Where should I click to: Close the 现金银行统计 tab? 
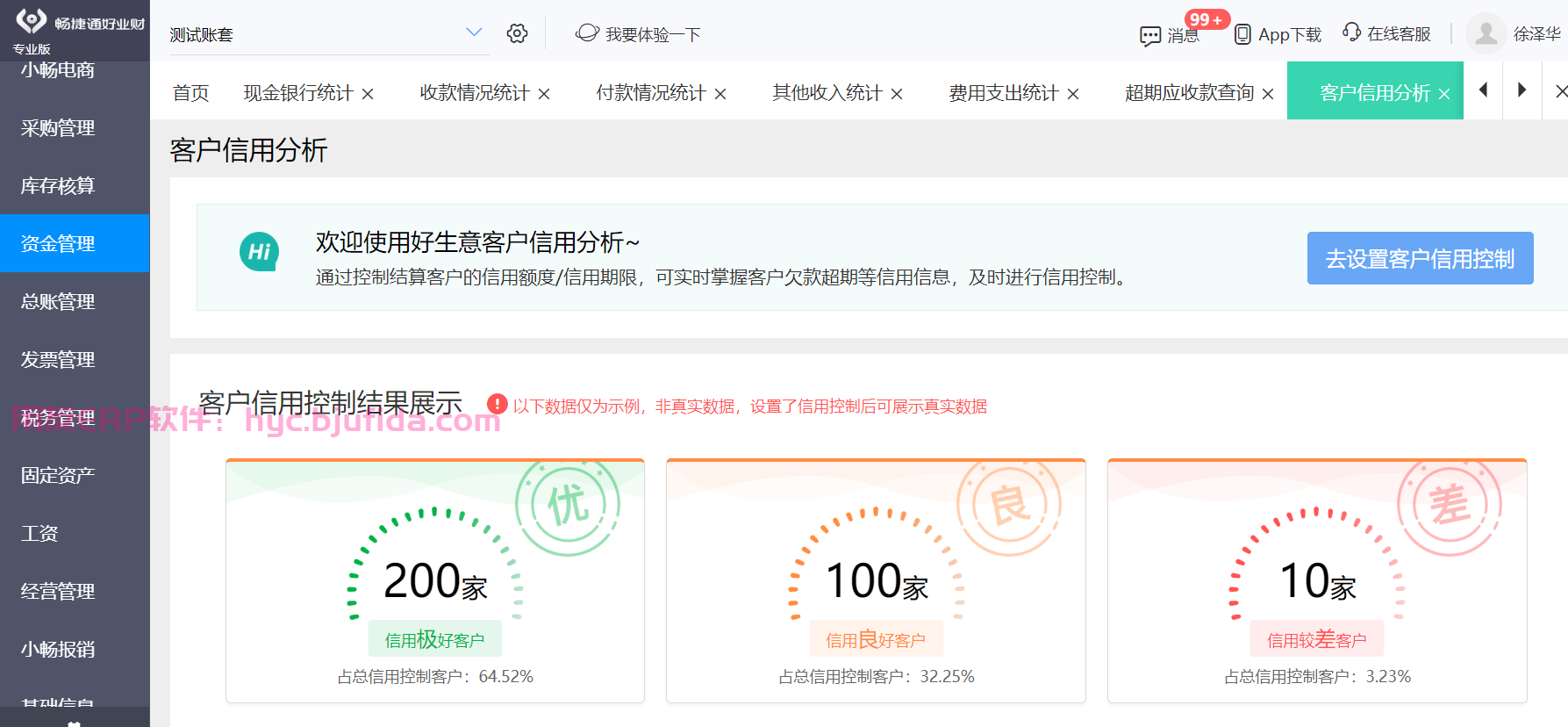pyautogui.click(x=368, y=94)
